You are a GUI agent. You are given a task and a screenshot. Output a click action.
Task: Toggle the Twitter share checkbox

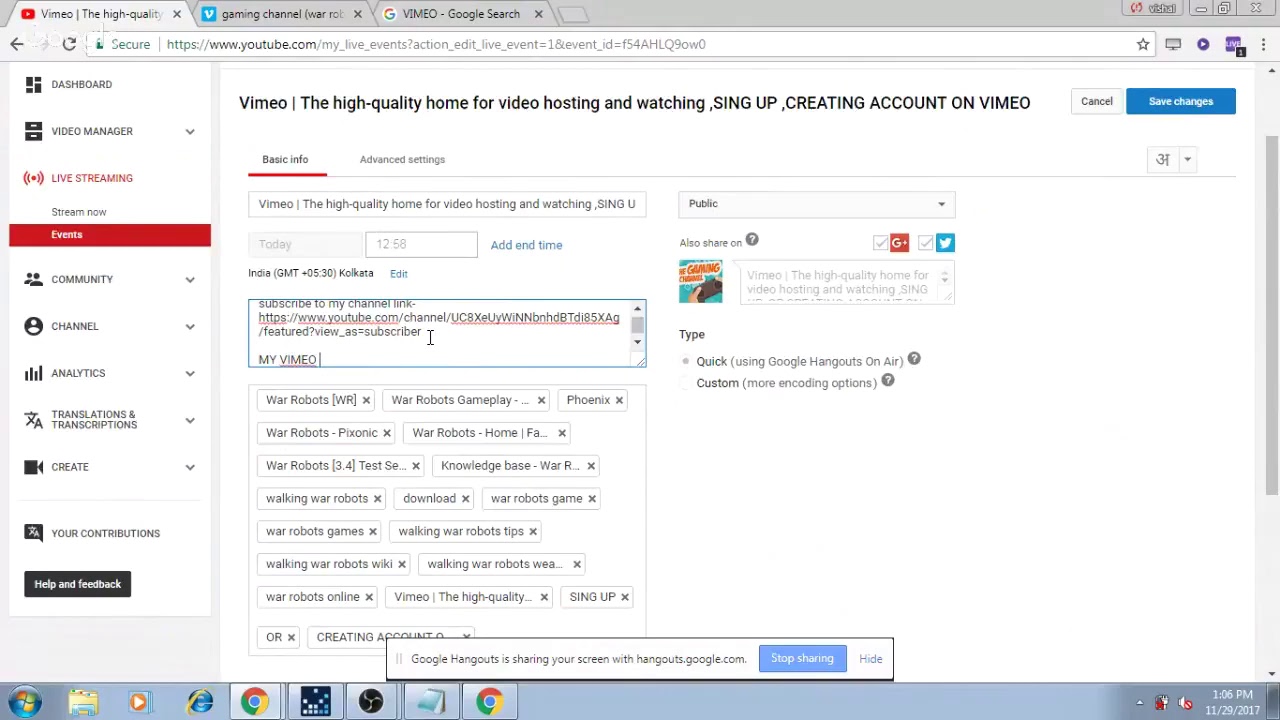[926, 243]
